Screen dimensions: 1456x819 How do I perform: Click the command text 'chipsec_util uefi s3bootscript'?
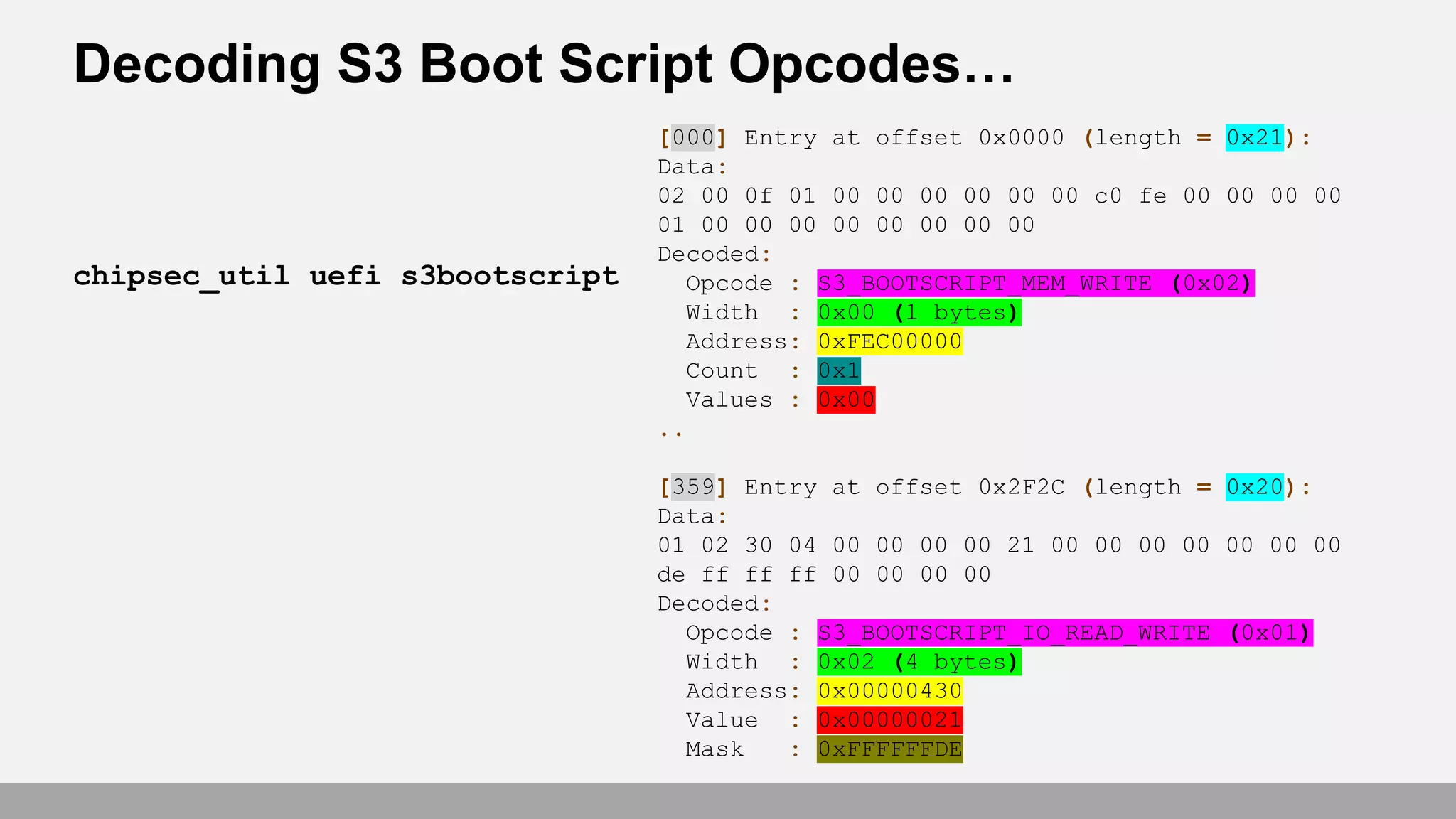tap(346, 276)
